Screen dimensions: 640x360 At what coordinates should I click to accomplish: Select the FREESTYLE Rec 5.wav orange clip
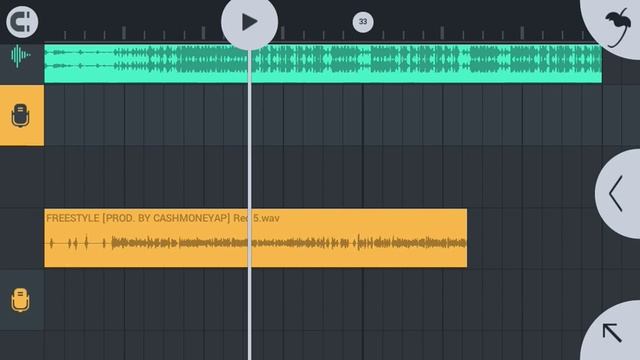point(256,238)
